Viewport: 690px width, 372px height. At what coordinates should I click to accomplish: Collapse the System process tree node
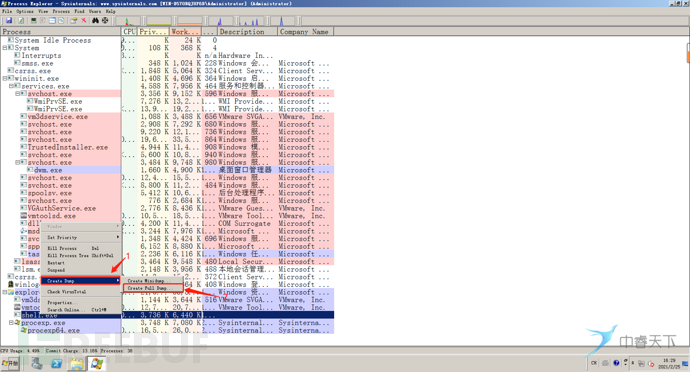tap(5, 48)
